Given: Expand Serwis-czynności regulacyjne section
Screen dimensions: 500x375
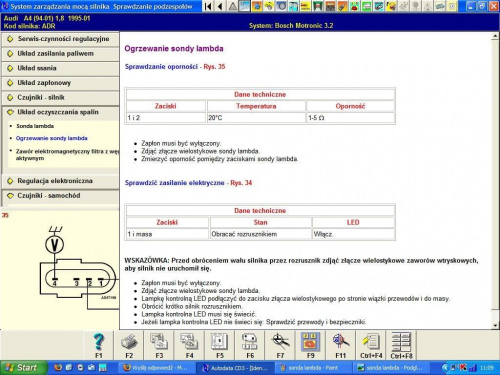Looking at the screenshot, I should click(x=60, y=39).
